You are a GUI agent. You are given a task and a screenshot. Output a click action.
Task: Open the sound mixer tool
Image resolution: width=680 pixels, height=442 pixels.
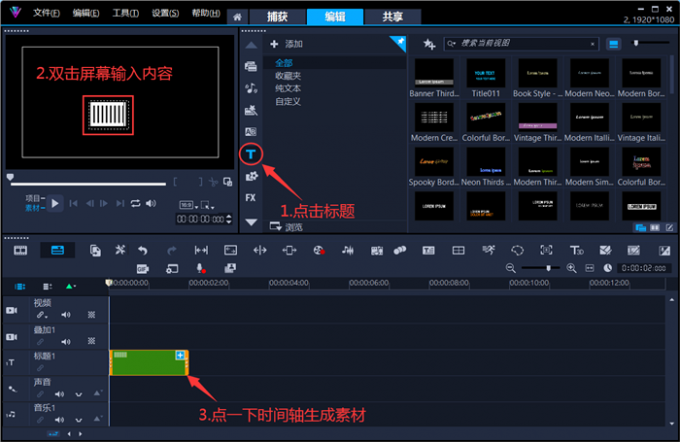click(347, 250)
